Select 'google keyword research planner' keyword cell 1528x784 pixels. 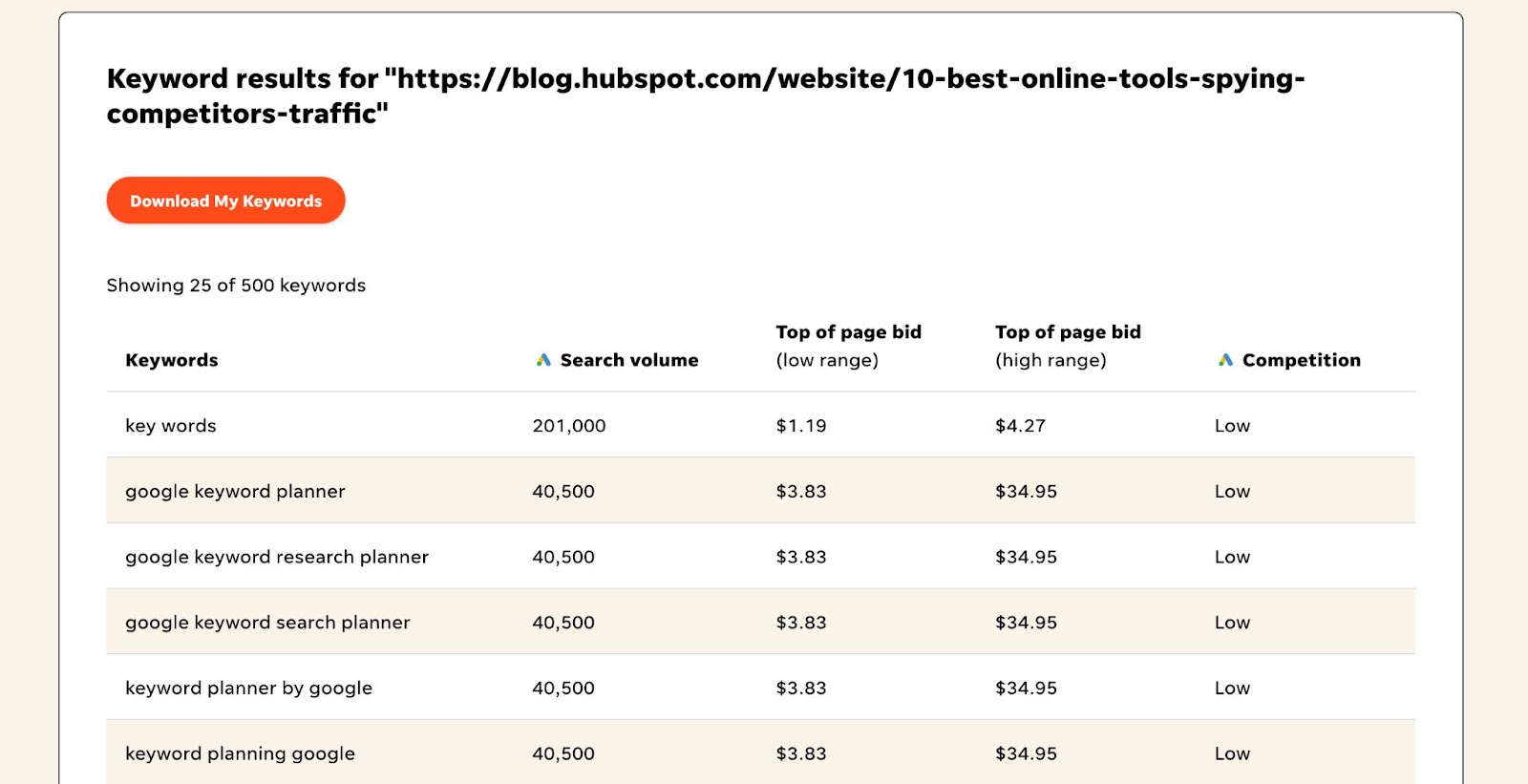277,557
